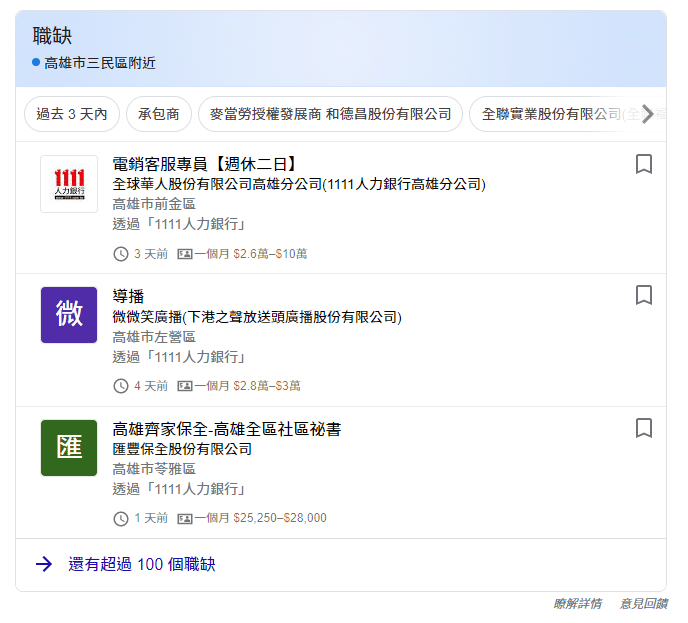Click company name 匯豐保全股份有限公司

(x=182, y=449)
